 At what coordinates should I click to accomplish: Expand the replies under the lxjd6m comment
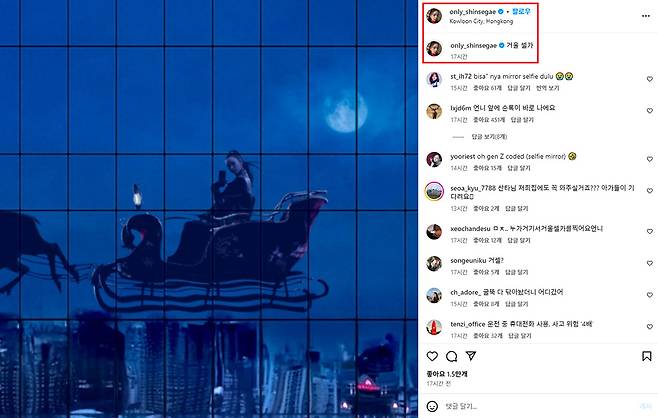489,137
